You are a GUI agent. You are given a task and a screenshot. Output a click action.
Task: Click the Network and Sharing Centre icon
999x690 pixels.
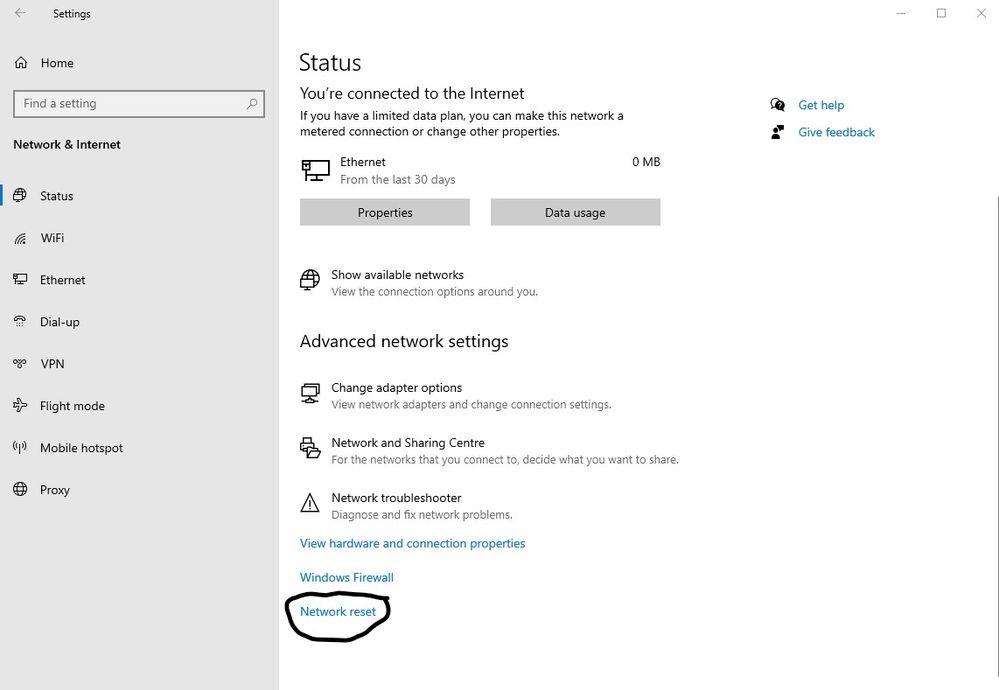pos(310,449)
